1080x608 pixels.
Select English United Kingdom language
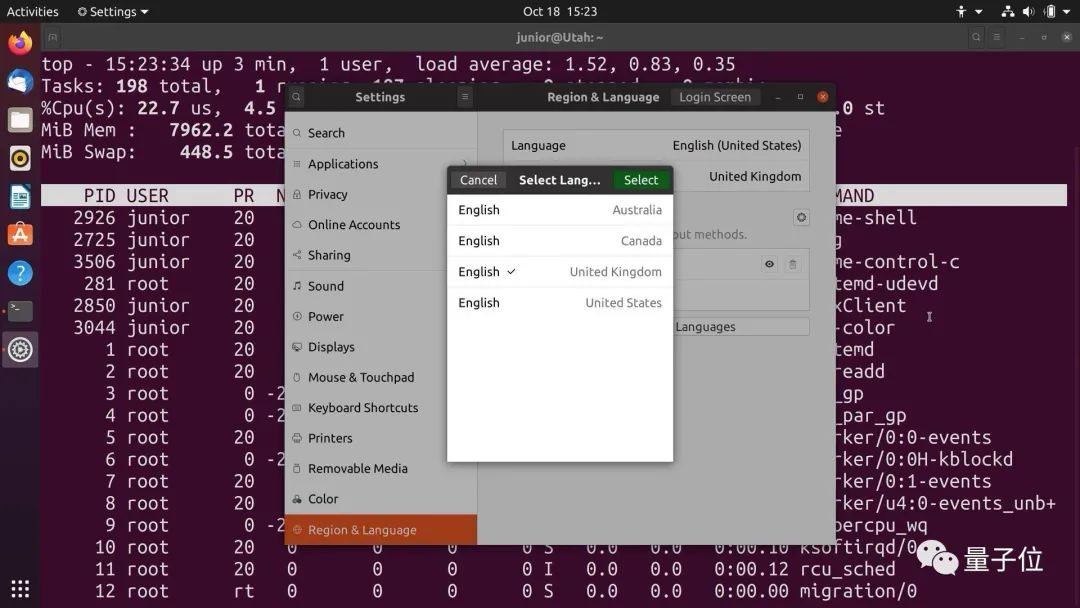[x=559, y=272]
